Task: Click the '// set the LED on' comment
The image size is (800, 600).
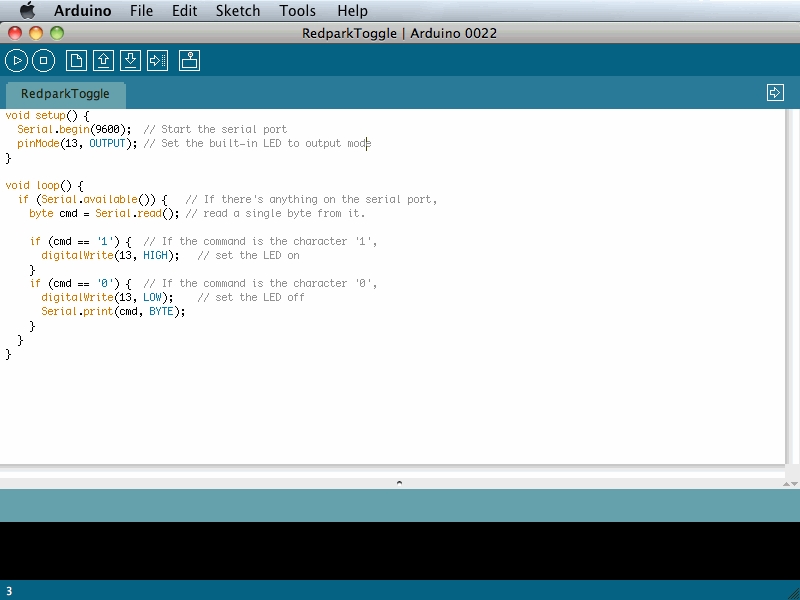Action: click(248, 256)
